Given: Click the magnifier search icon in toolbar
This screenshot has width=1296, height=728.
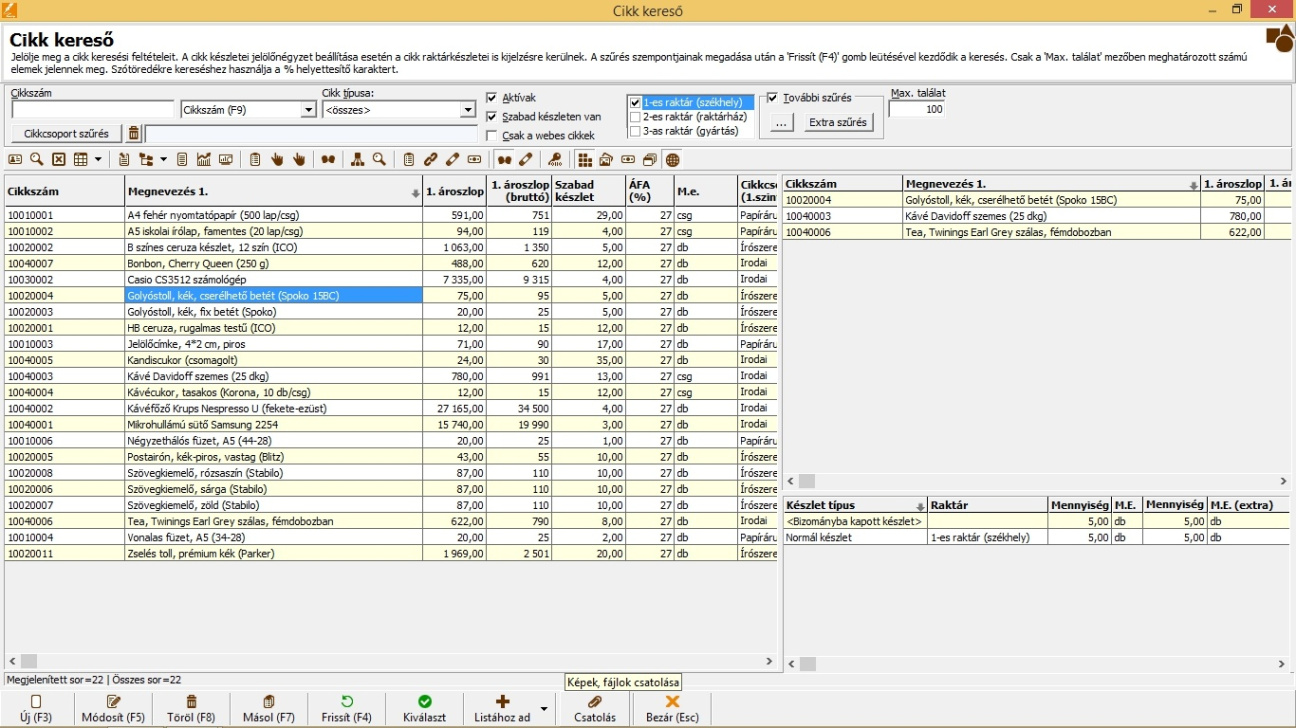Looking at the screenshot, I should (x=36, y=160).
